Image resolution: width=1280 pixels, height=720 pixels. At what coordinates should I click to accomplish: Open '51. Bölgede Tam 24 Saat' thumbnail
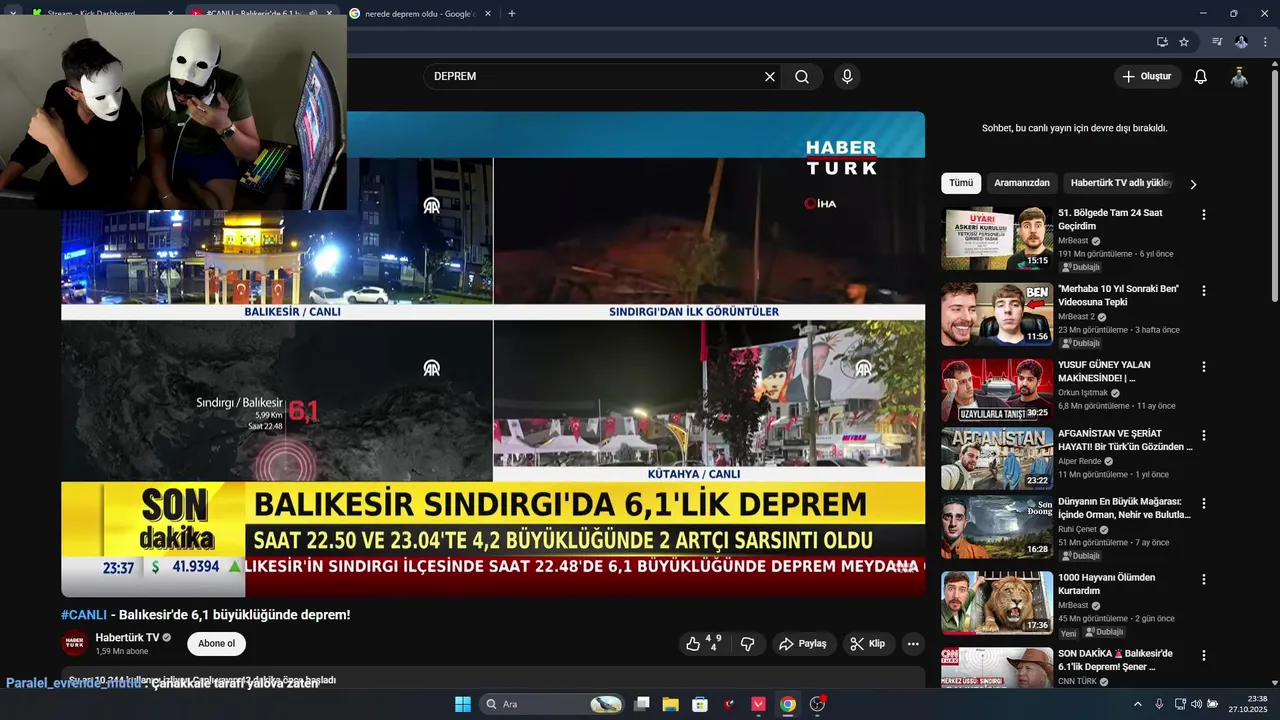coord(997,238)
